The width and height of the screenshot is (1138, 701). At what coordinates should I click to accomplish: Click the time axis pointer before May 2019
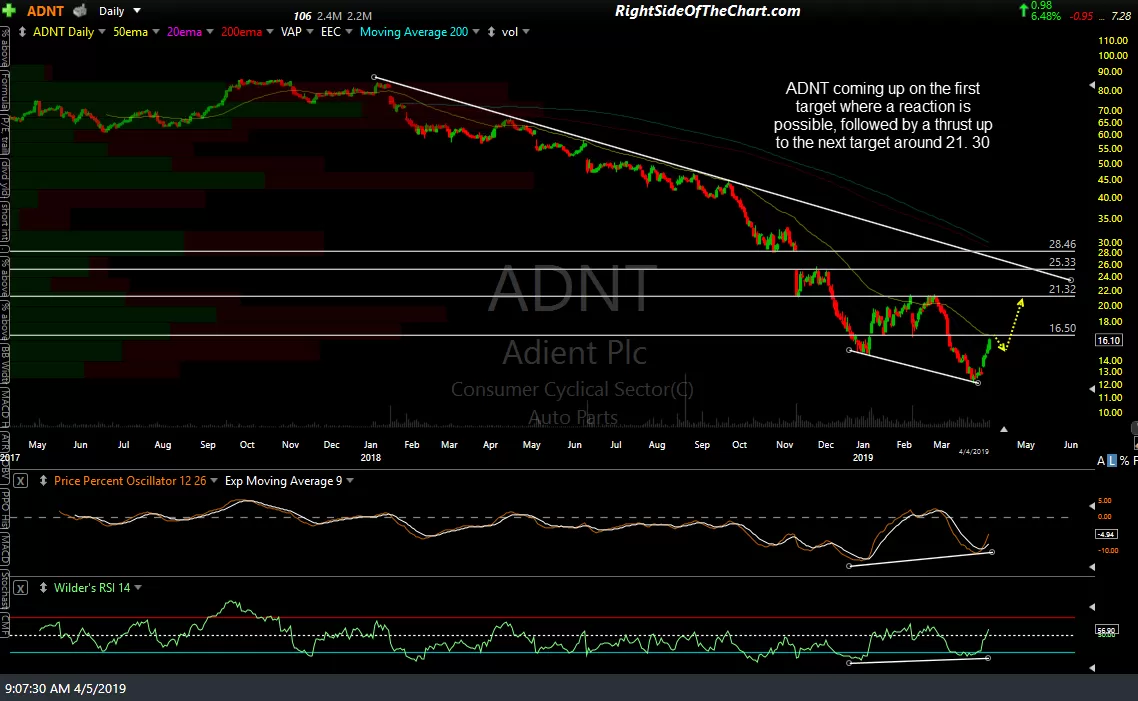[1004, 430]
